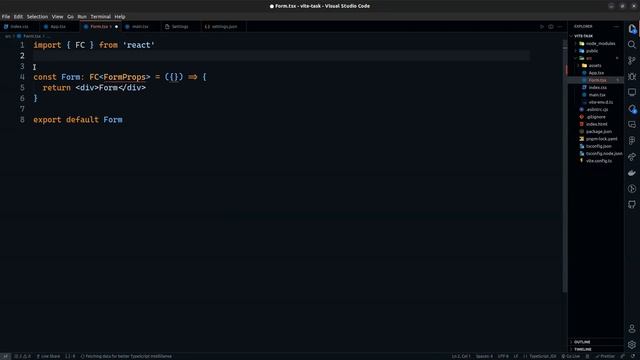
Task: Click the unsaved dot on Form.tsx tab
Action: pyautogui.click(x=116, y=27)
